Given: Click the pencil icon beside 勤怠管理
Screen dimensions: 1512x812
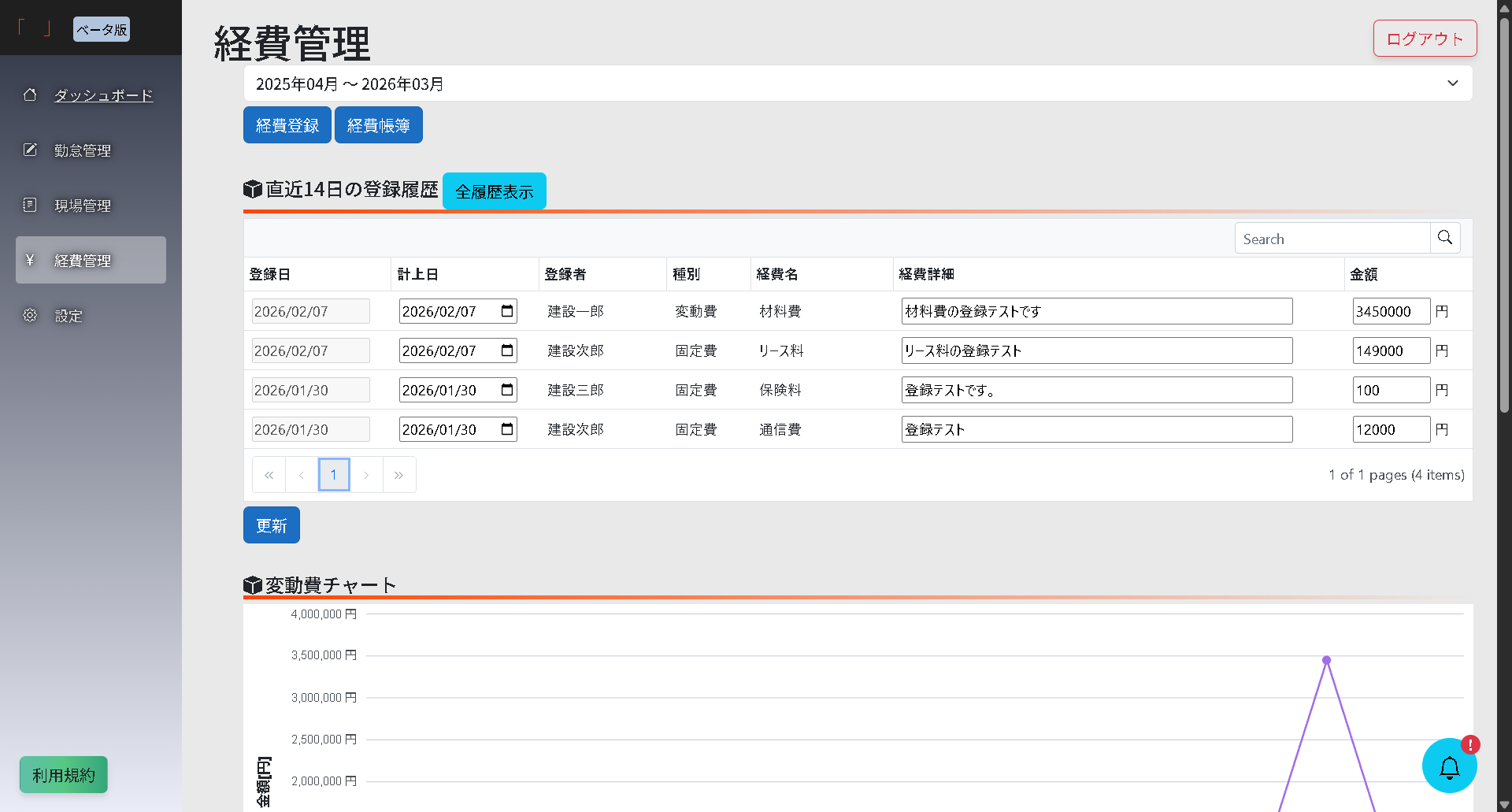Looking at the screenshot, I should click(x=30, y=150).
